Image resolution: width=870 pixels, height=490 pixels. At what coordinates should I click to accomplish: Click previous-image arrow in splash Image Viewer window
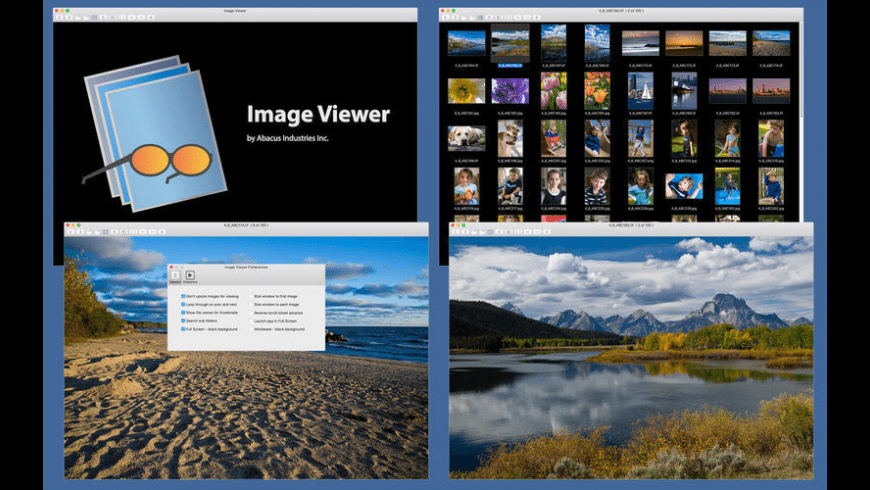(60, 17)
